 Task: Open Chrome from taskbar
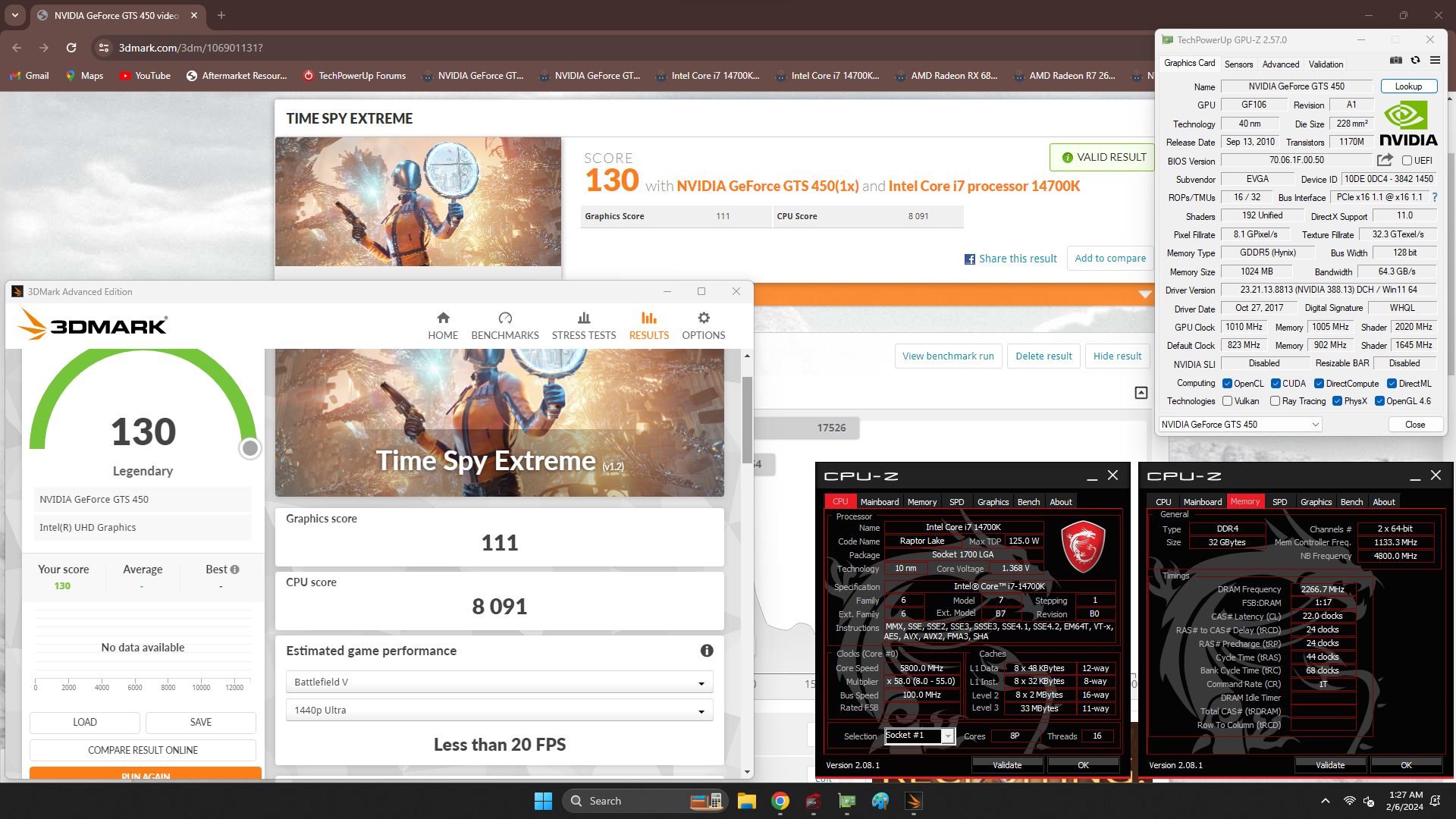point(780,801)
